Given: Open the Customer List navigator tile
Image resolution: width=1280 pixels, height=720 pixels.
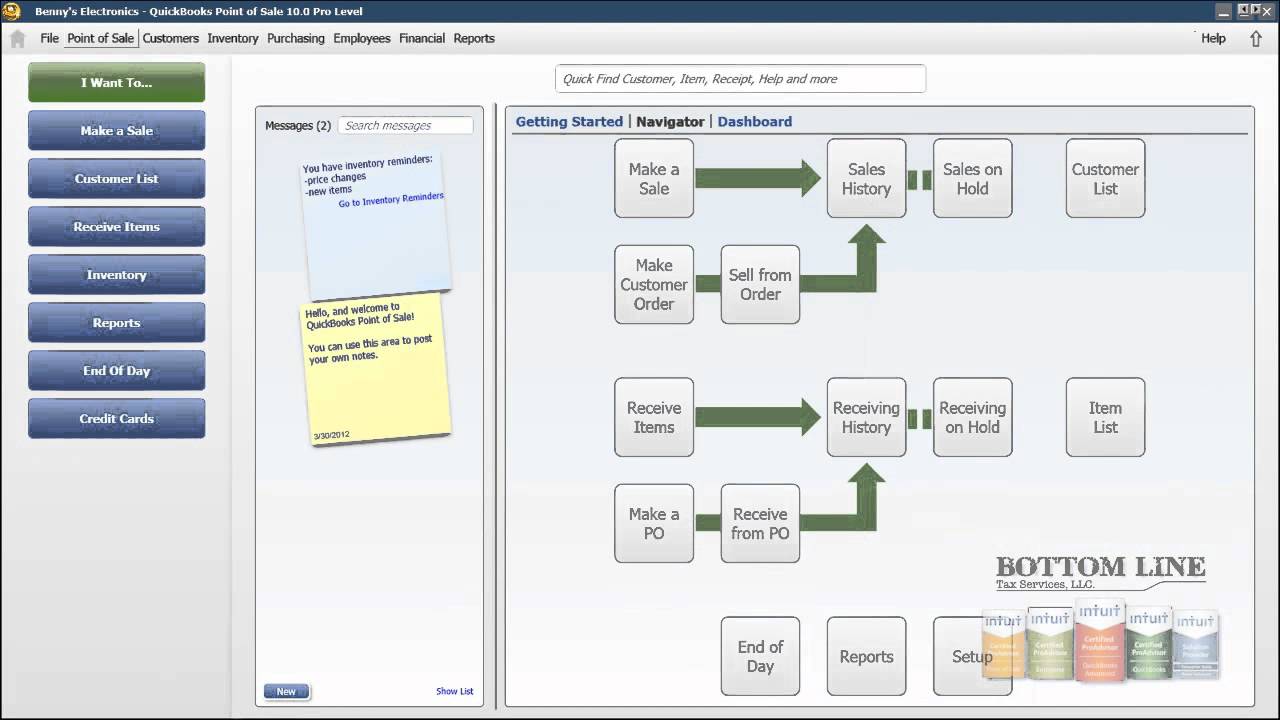Looking at the screenshot, I should [1105, 178].
